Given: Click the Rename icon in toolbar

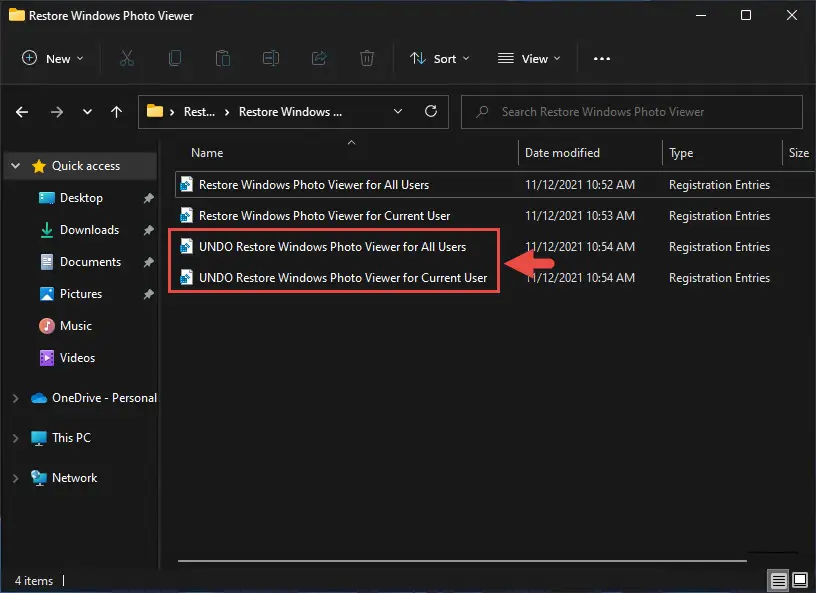Looking at the screenshot, I should coord(271,58).
